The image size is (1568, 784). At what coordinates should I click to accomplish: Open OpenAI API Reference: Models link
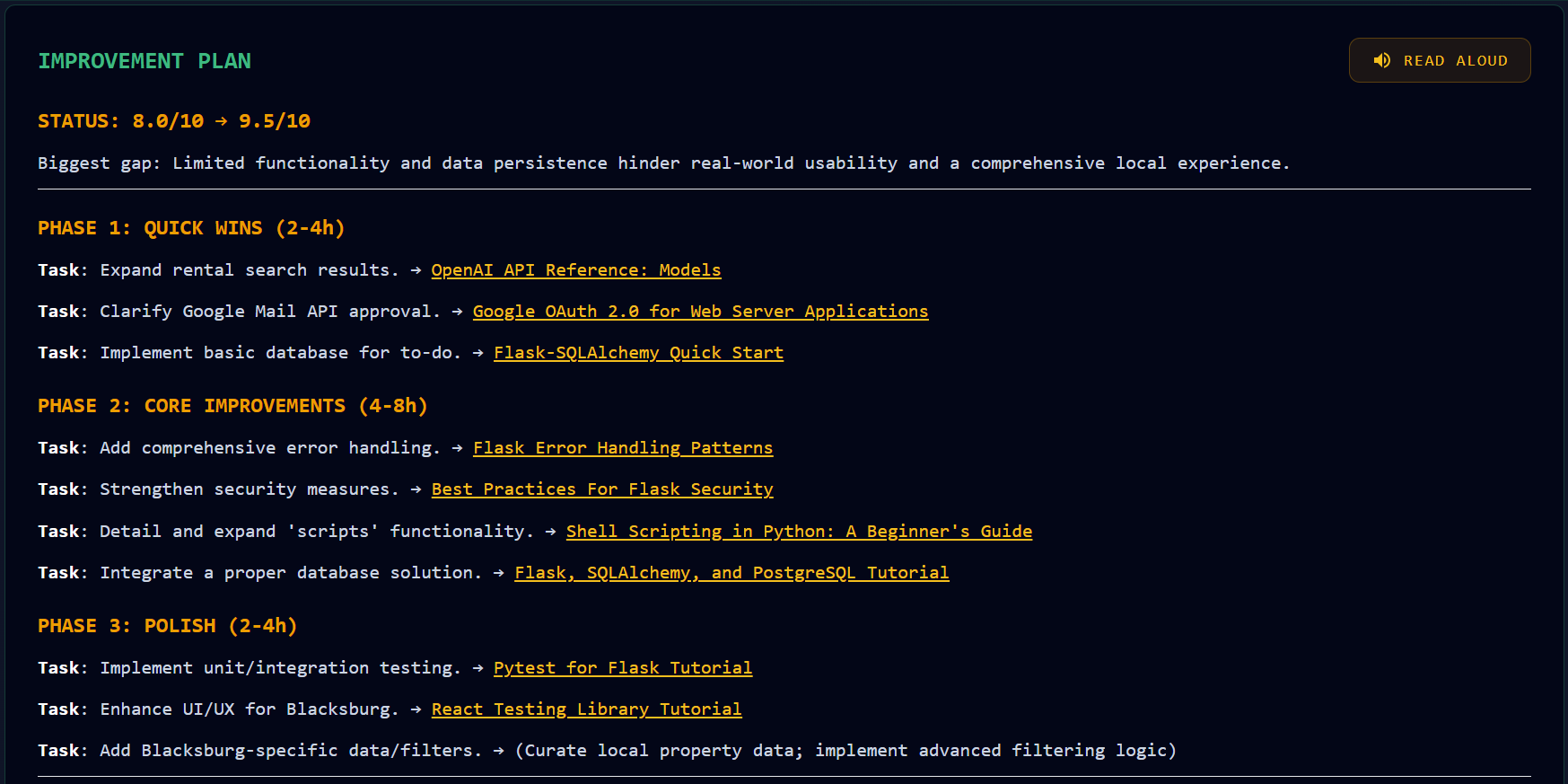pyautogui.click(x=576, y=270)
